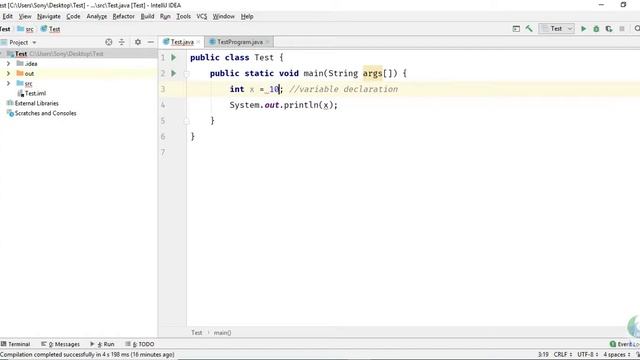Open the Navigate menu

click(49, 16)
